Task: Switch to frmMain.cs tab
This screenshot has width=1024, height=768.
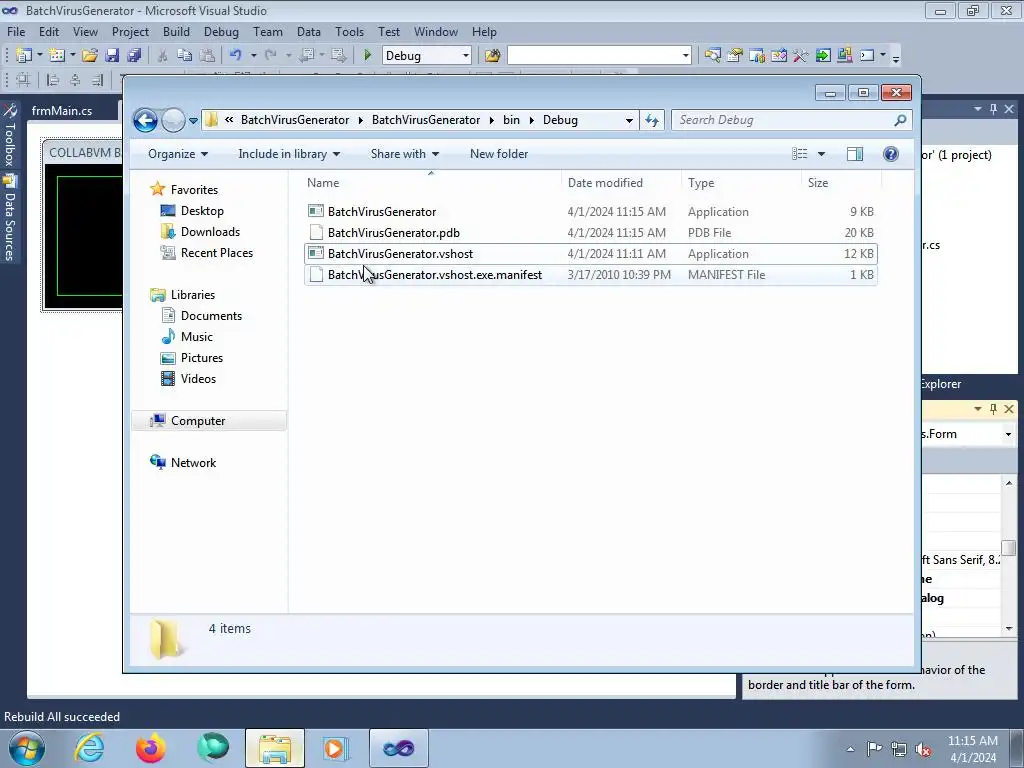Action: click(x=62, y=110)
